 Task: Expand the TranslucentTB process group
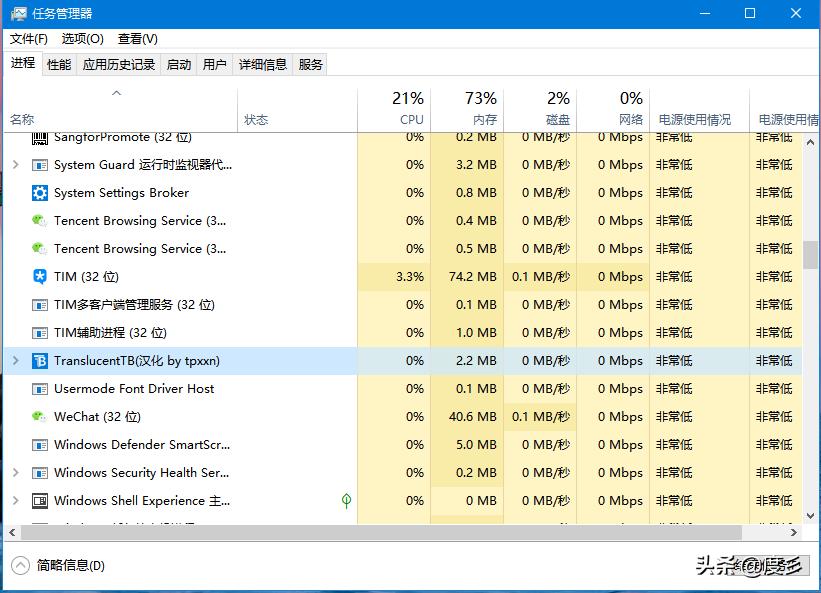click(16, 361)
